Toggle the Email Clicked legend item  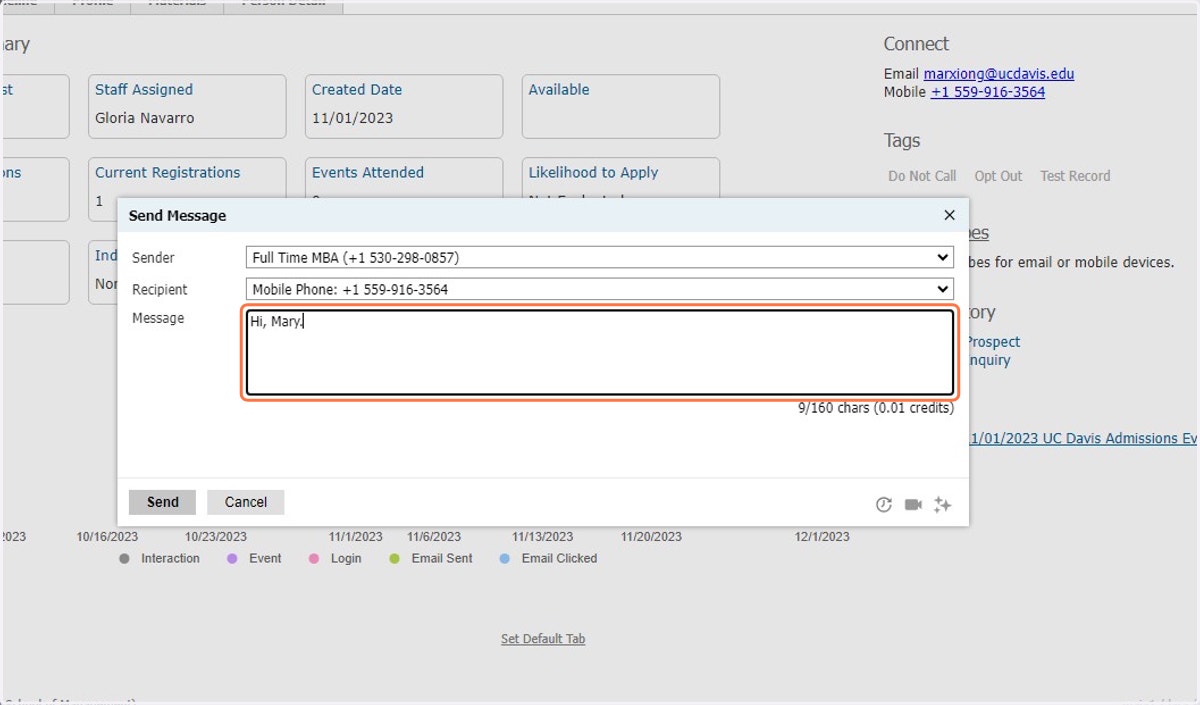(x=548, y=559)
